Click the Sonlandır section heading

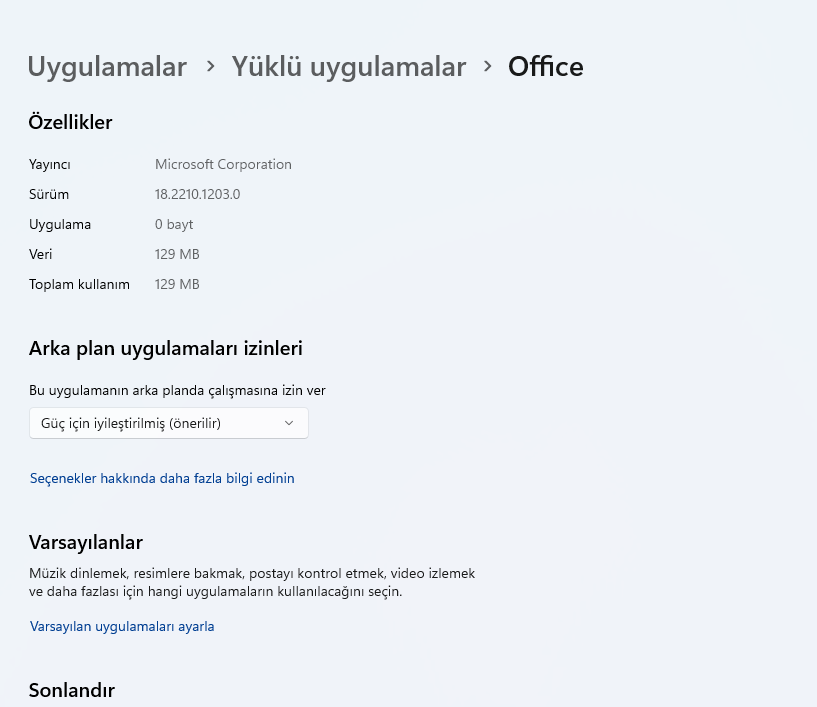72,691
